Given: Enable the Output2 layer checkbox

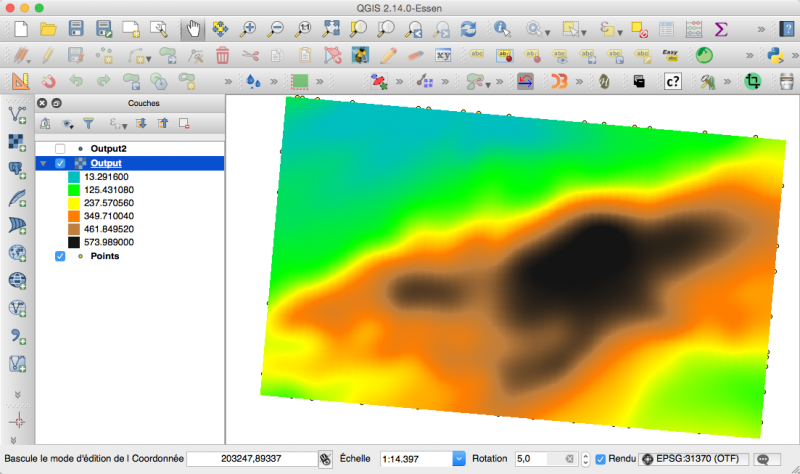Looking at the screenshot, I should tap(60, 148).
